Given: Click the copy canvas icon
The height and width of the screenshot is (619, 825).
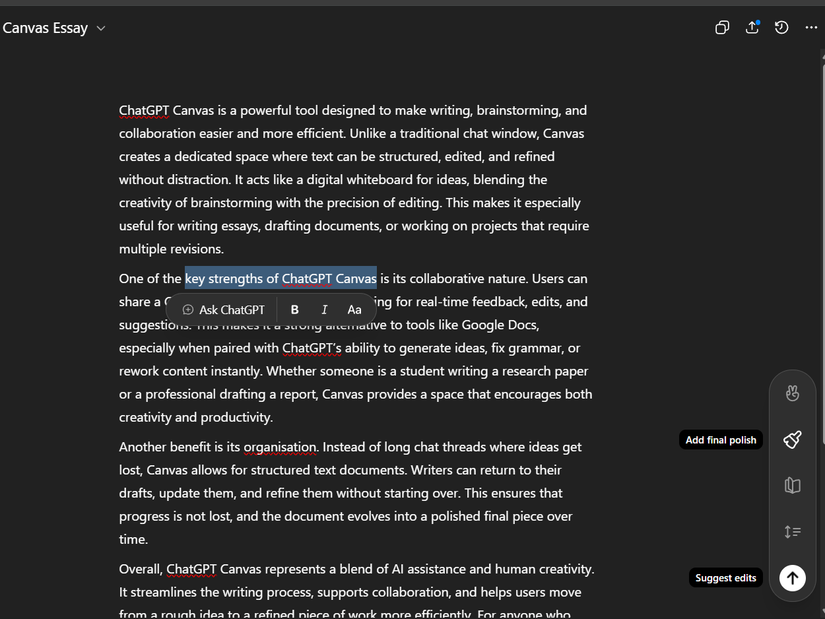Looking at the screenshot, I should 722,28.
